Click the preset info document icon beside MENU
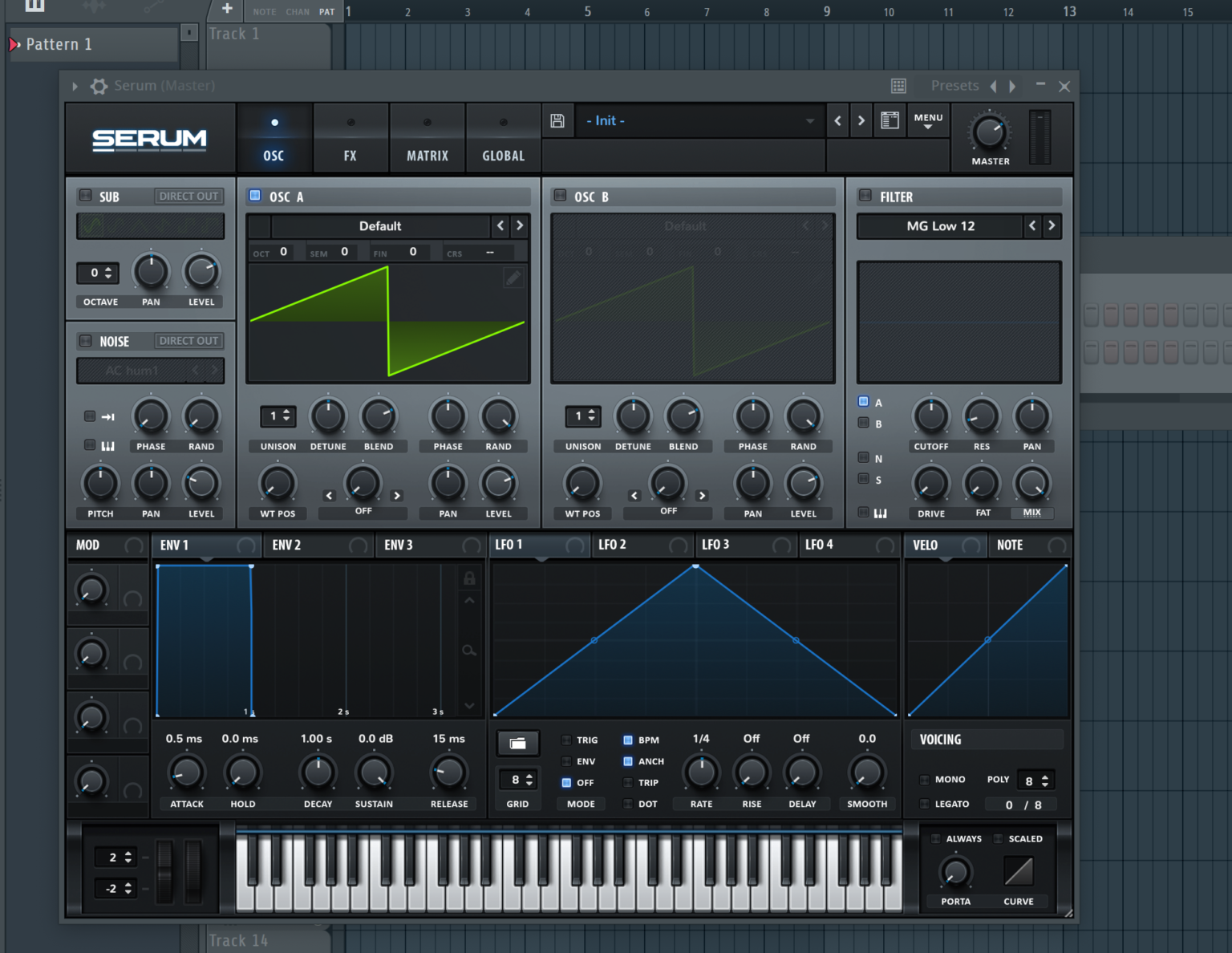The height and width of the screenshot is (953, 1232). click(x=889, y=120)
